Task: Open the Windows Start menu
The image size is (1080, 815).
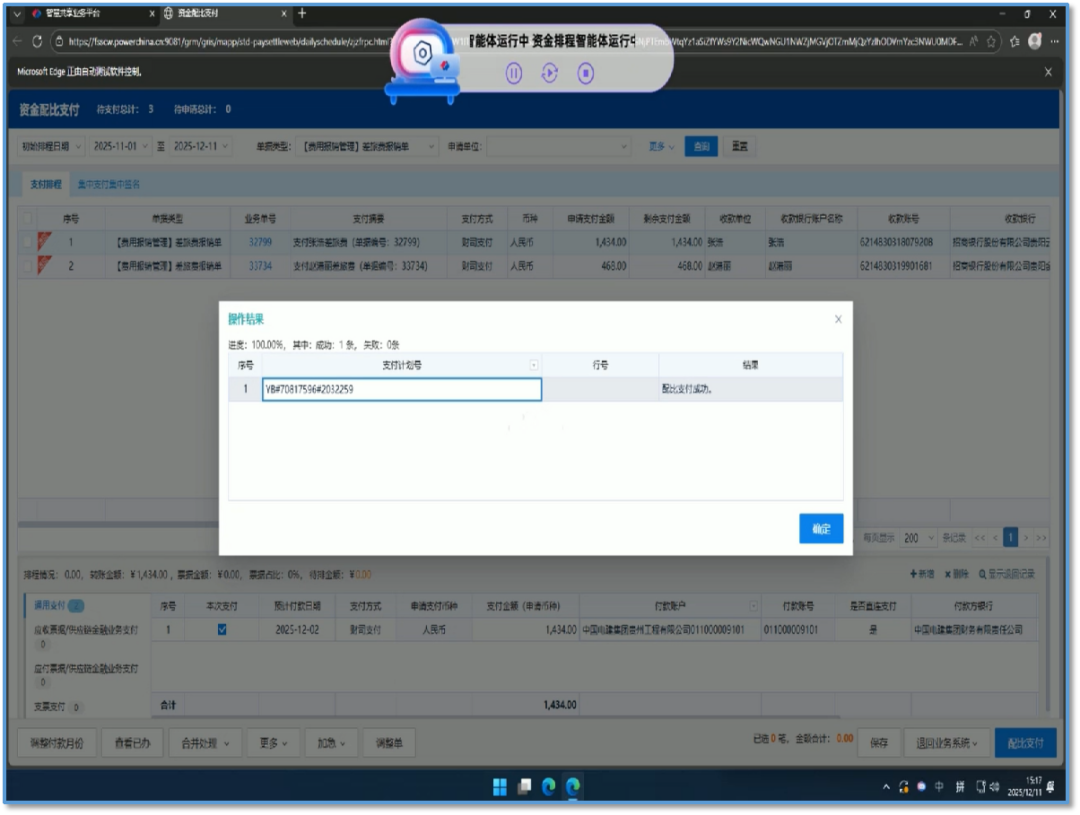Action: coord(500,786)
